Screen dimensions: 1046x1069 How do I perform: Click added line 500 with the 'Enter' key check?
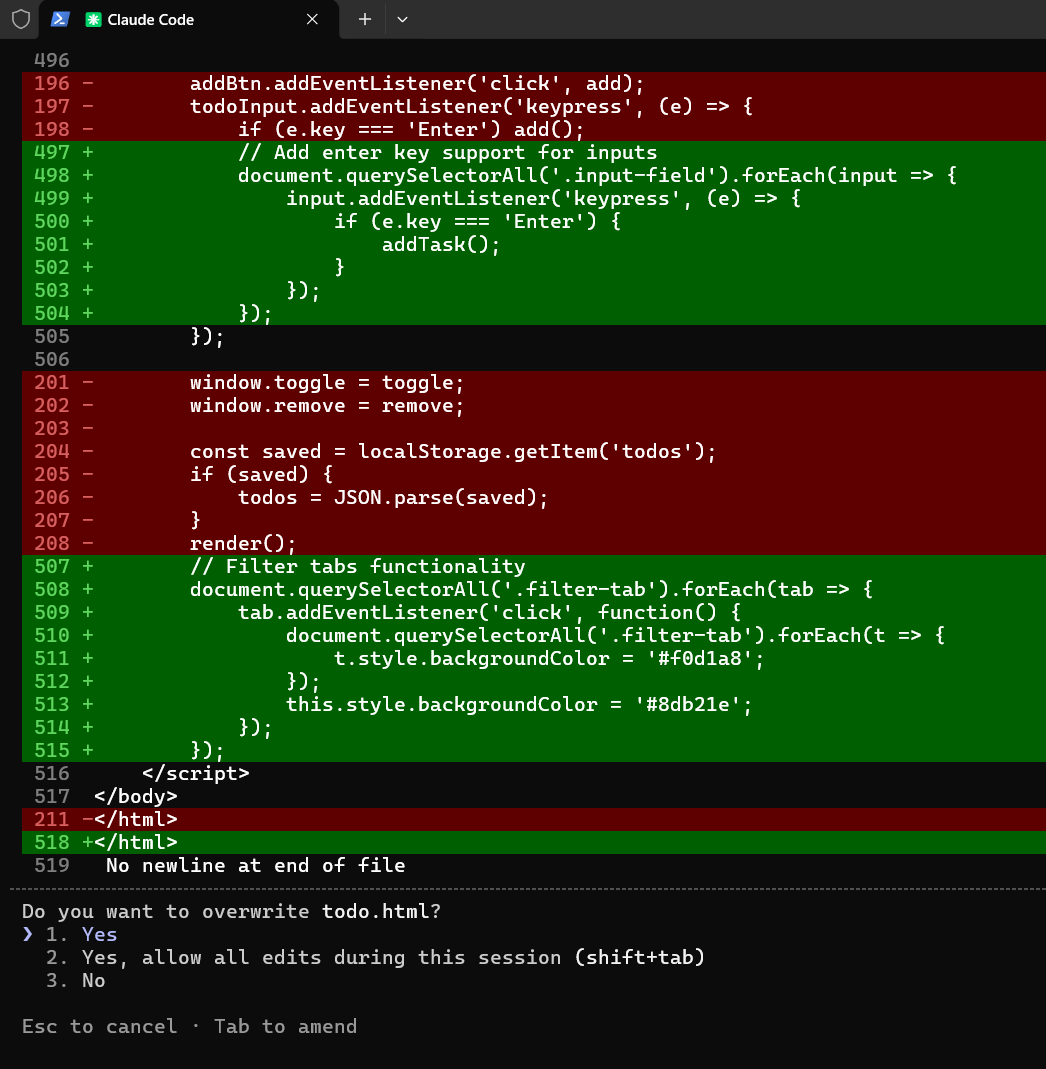click(x=534, y=222)
